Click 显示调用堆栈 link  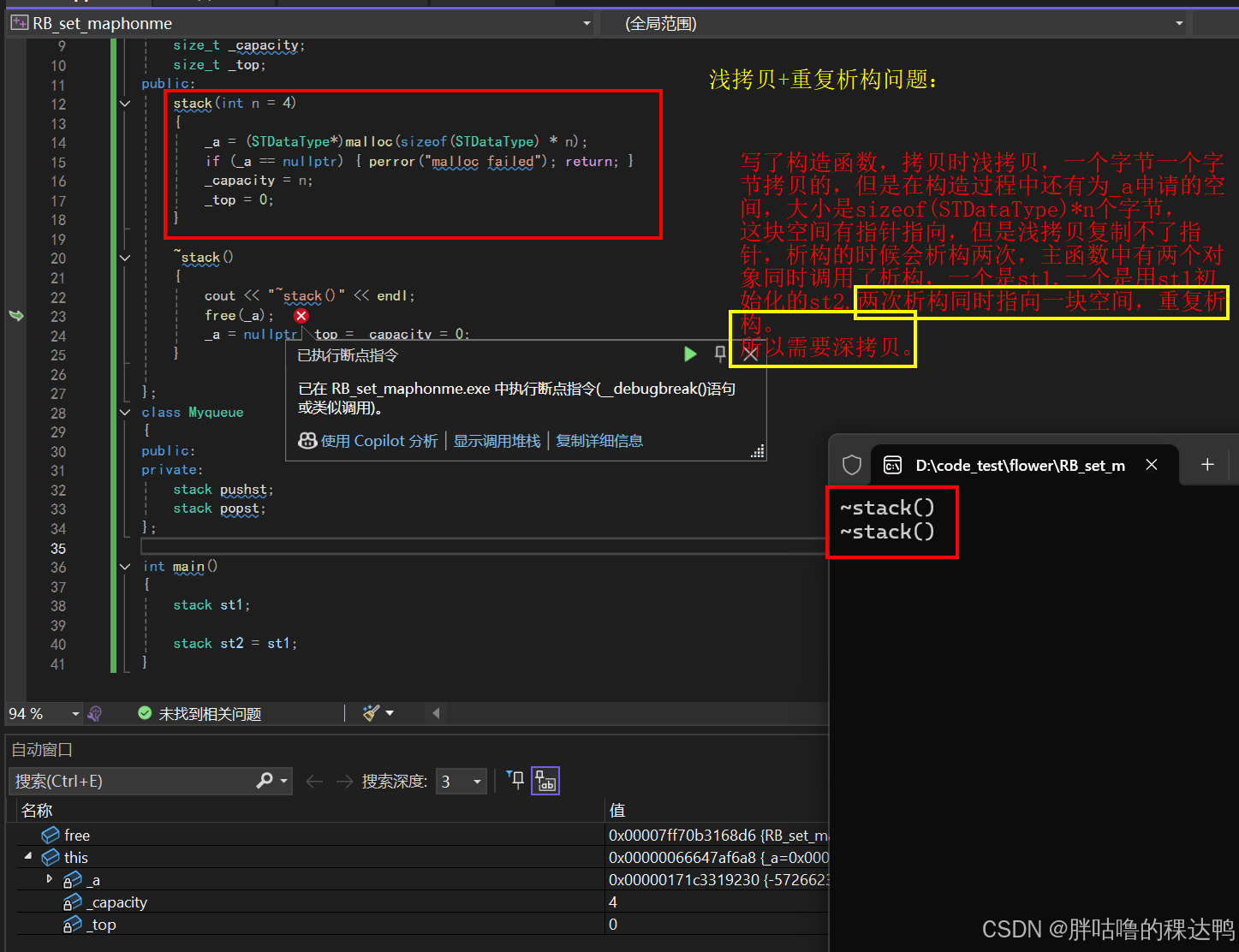tap(497, 441)
